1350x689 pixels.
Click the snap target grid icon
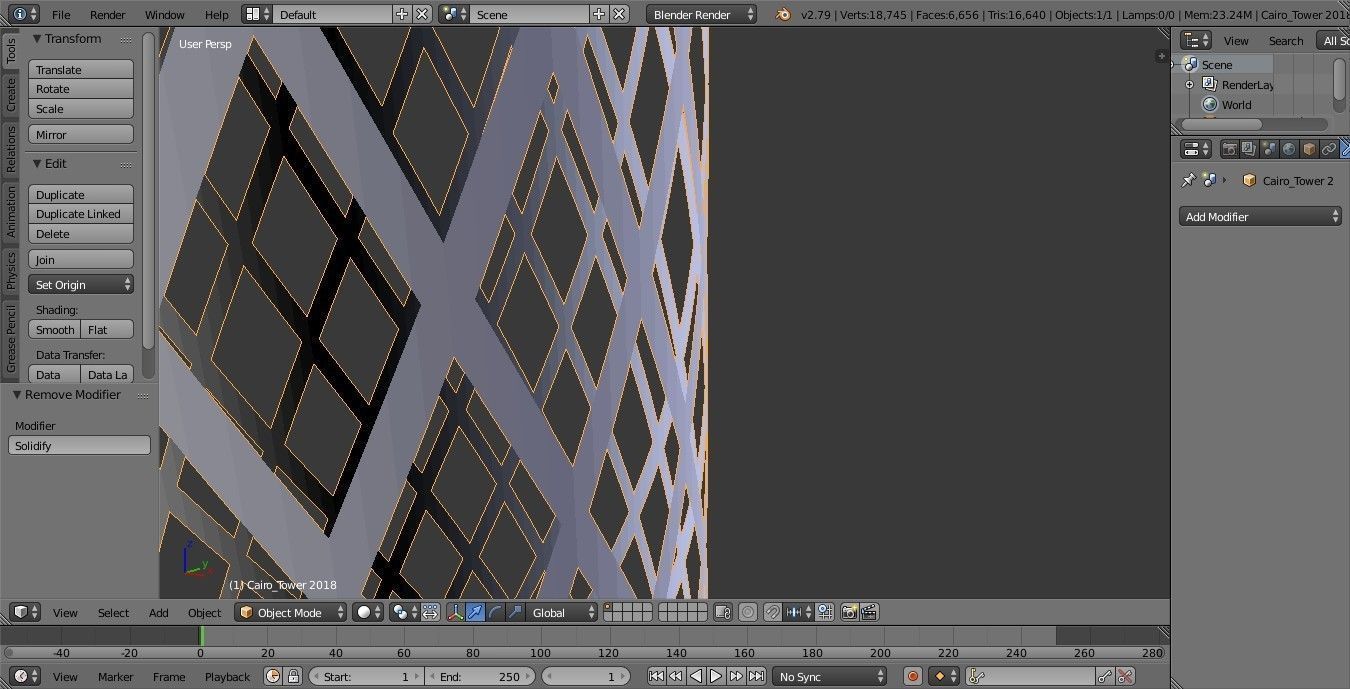[x=825, y=612]
